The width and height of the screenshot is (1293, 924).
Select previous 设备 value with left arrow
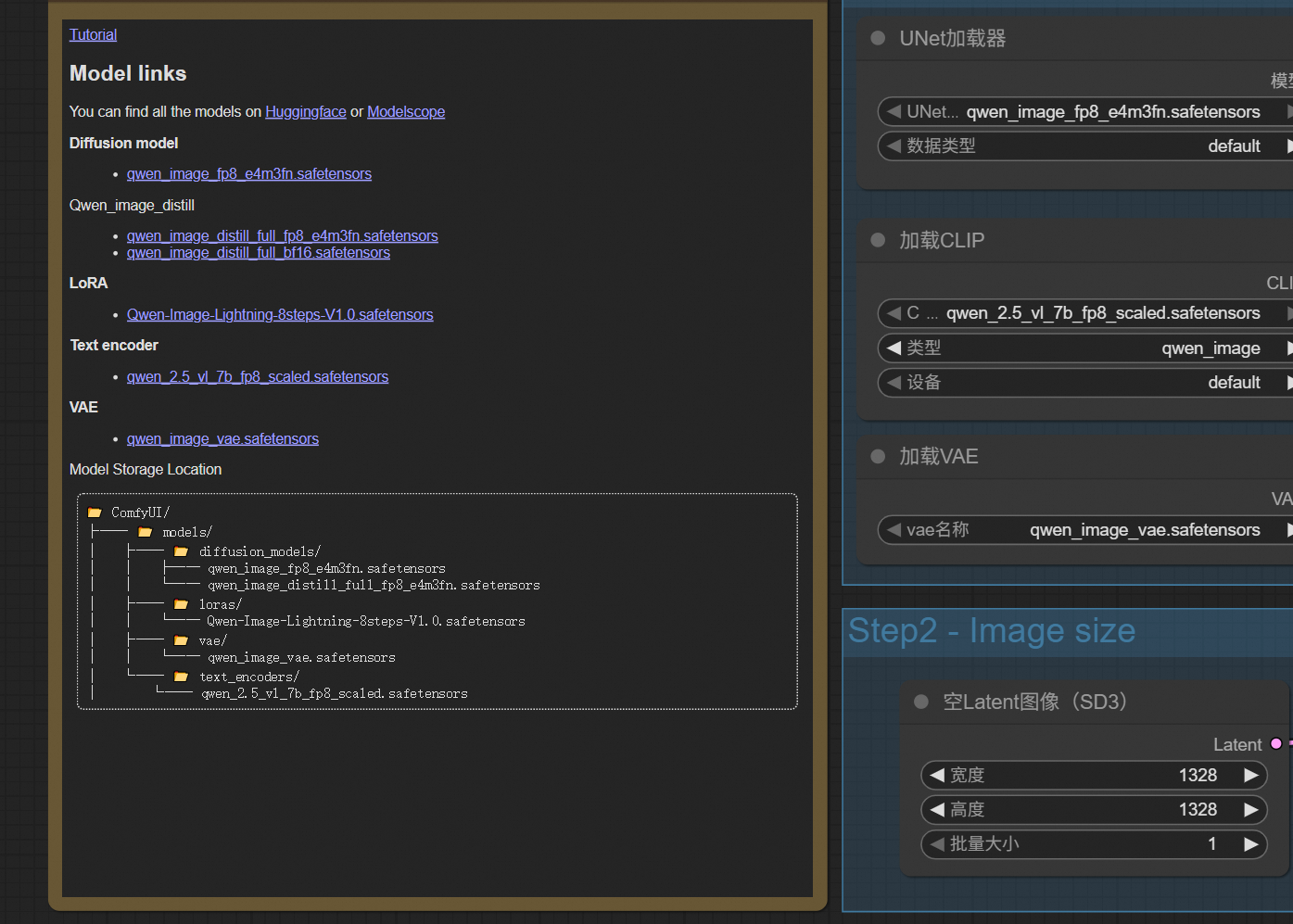click(x=894, y=382)
